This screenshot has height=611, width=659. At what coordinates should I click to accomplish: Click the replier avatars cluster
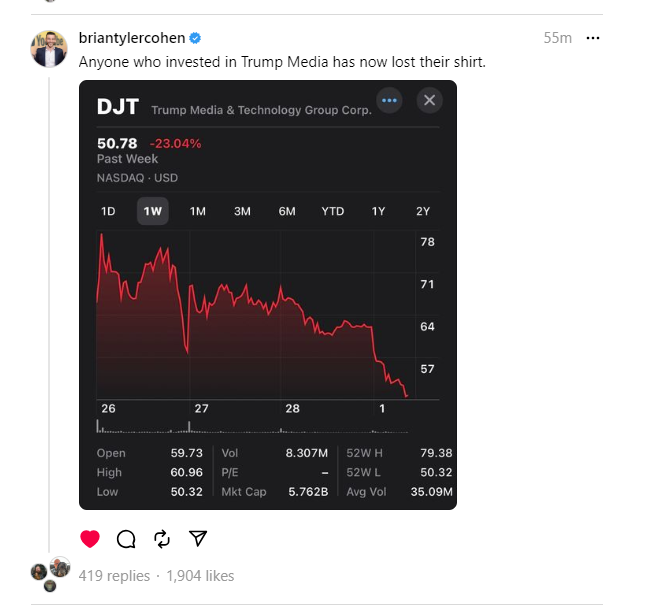click(50, 573)
